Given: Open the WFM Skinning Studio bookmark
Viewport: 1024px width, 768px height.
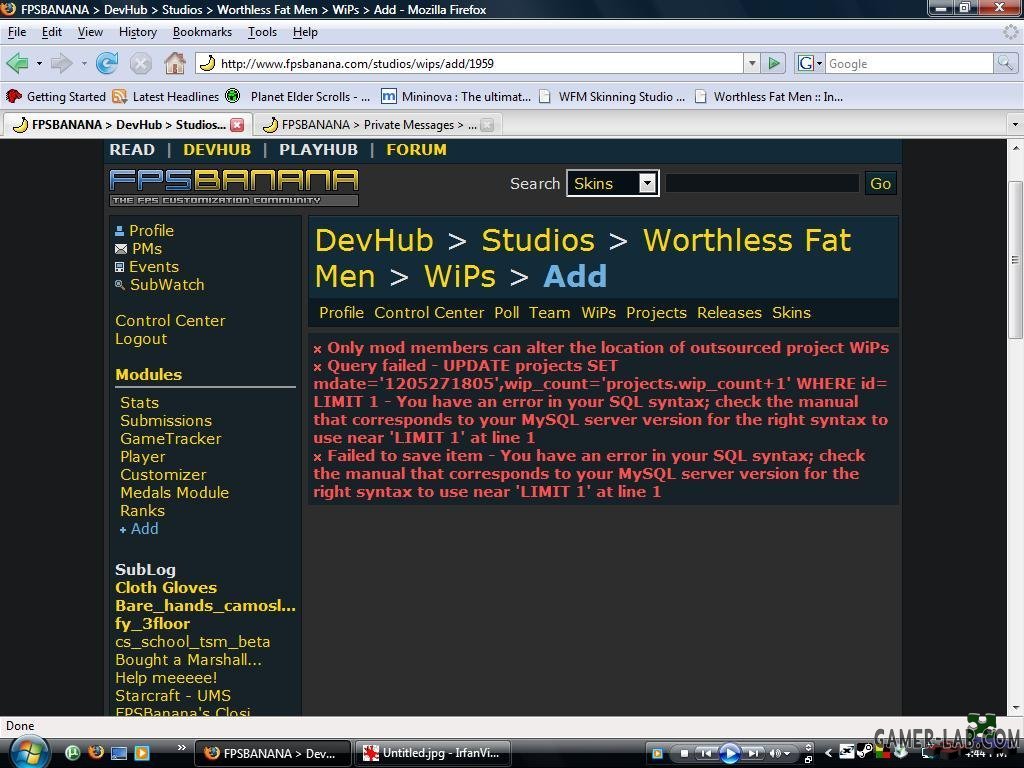Looking at the screenshot, I should [x=612, y=97].
